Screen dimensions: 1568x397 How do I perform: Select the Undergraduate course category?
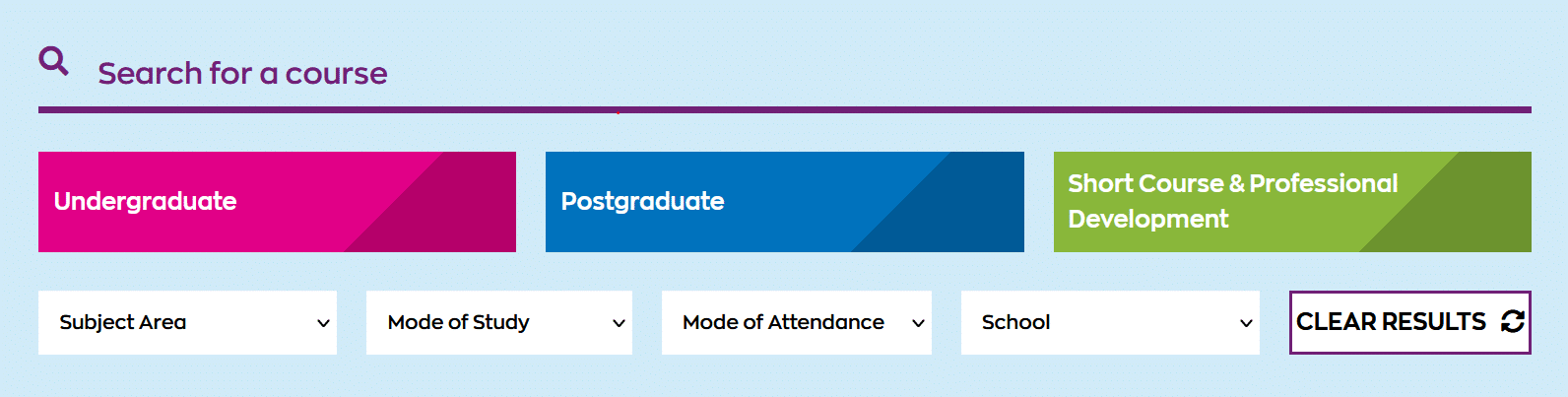(277, 202)
